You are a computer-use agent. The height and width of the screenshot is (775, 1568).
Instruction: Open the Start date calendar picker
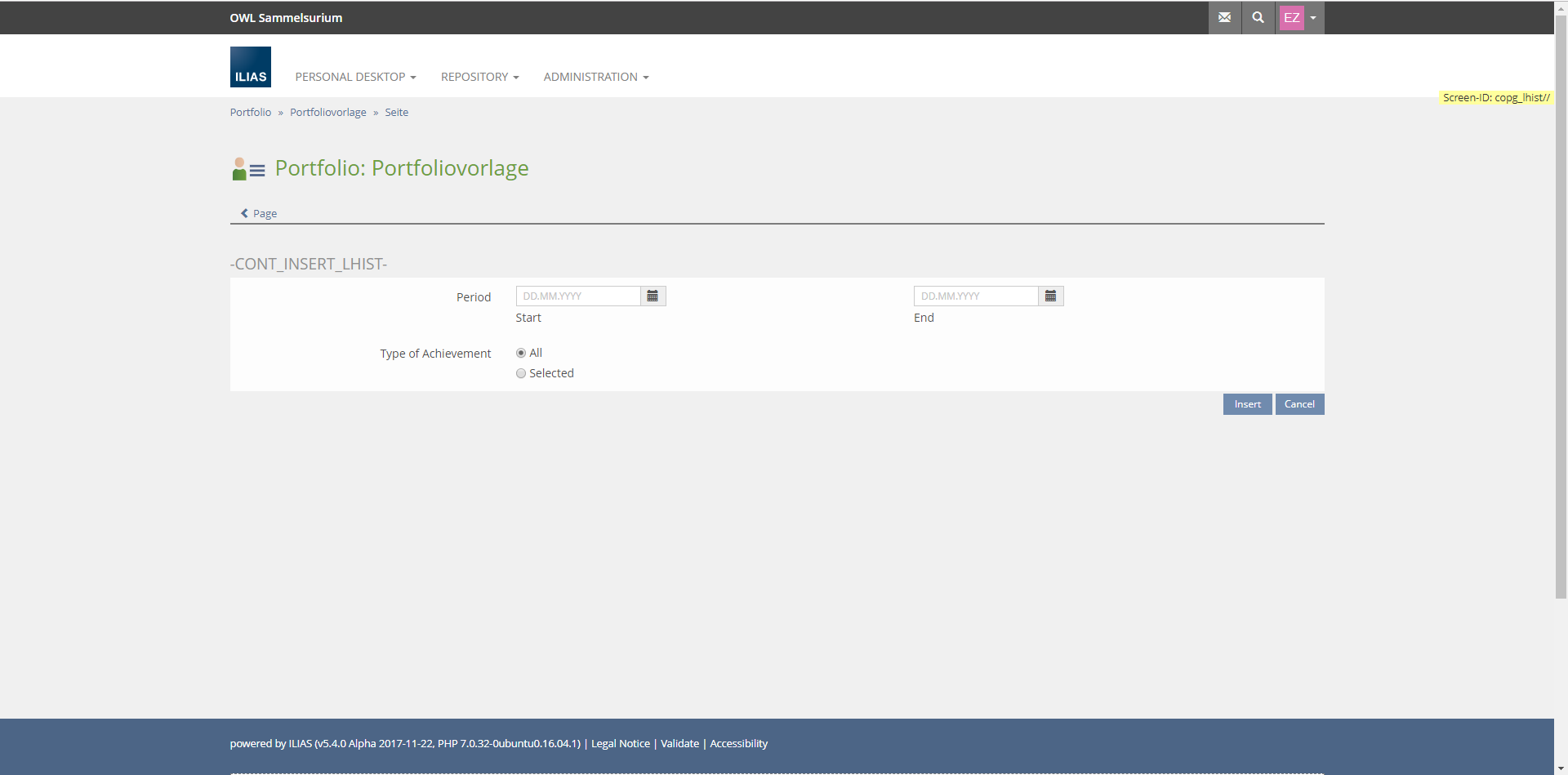coord(653,296)
